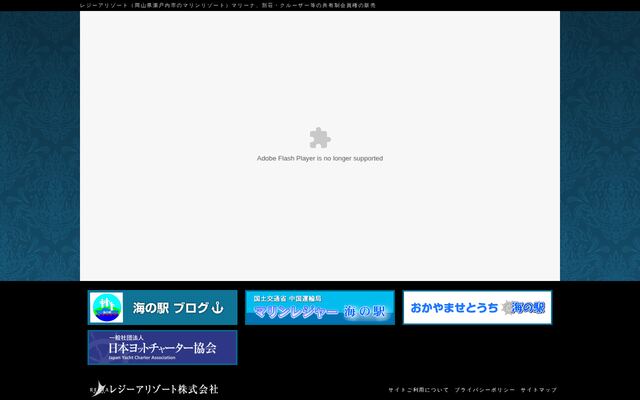
Task: Open the プライバシーポリシー link
Action: [x=484, y=390]
